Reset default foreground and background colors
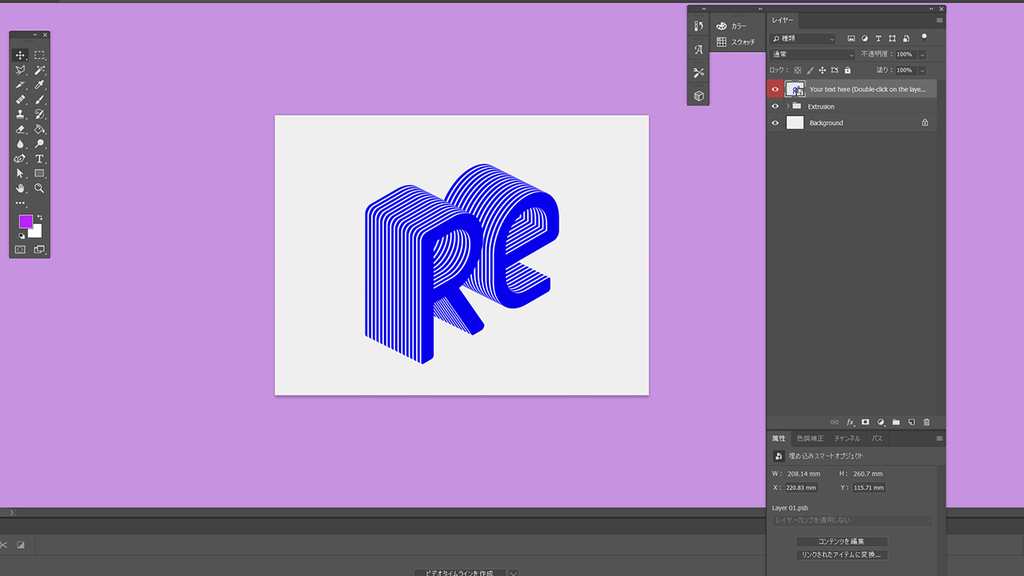 click(x=22, y=236)
